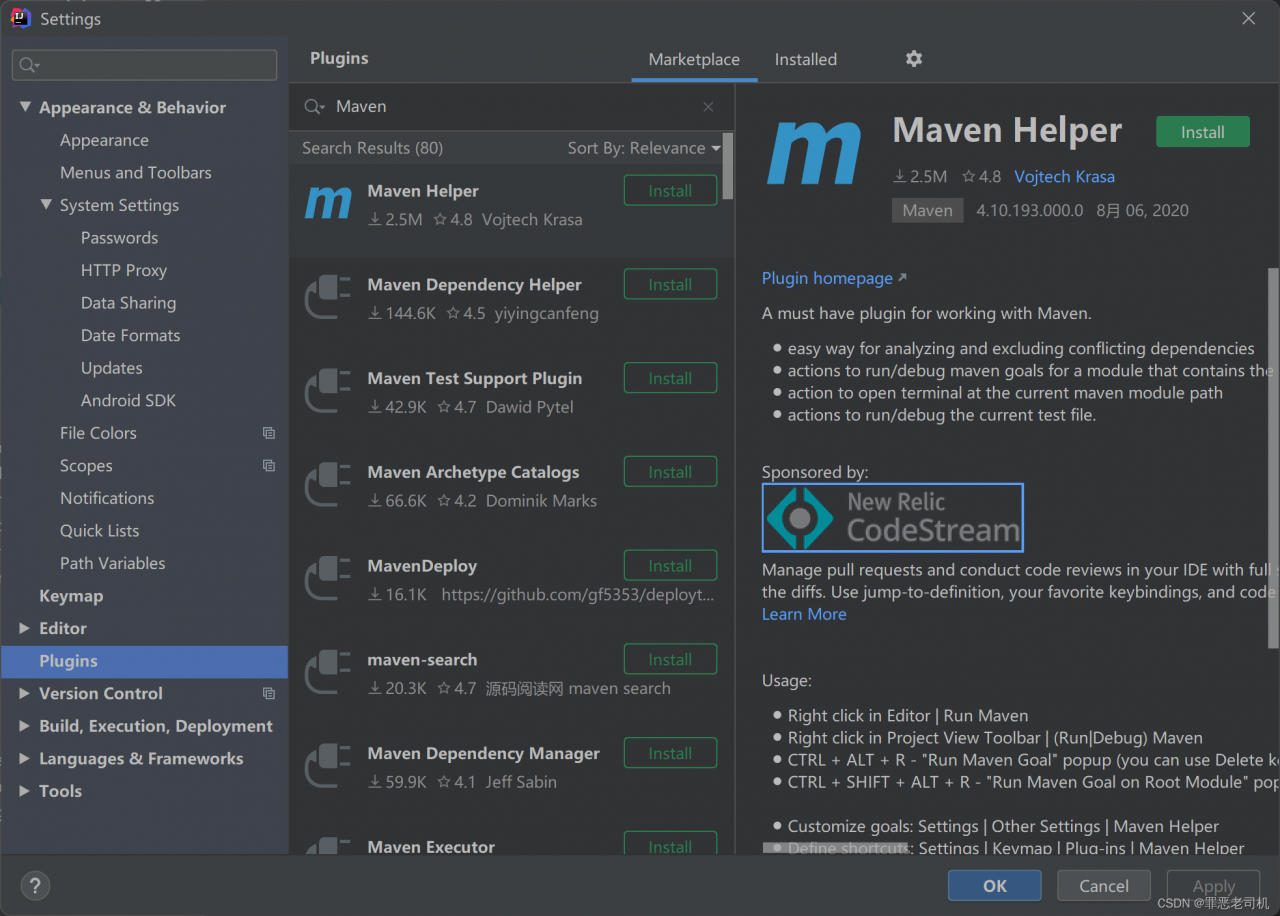
Task: Install the Maven Dependency Helper plugin
Action: pyautogui.click(x=670, y=285)
